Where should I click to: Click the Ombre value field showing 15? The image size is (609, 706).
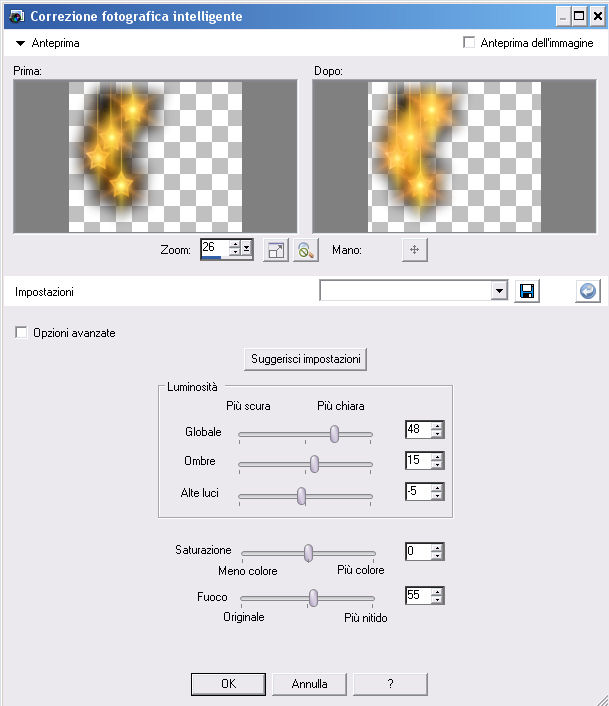point(418,461)
